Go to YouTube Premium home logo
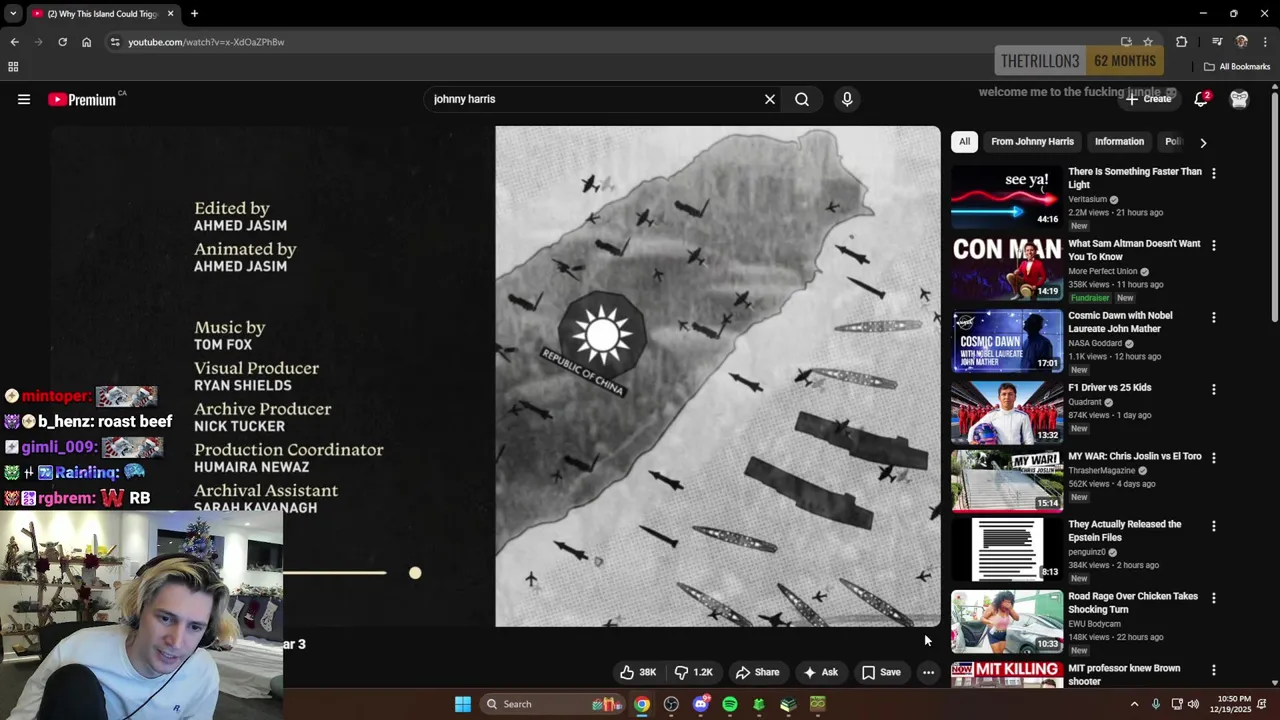 [x=82, y=99]
